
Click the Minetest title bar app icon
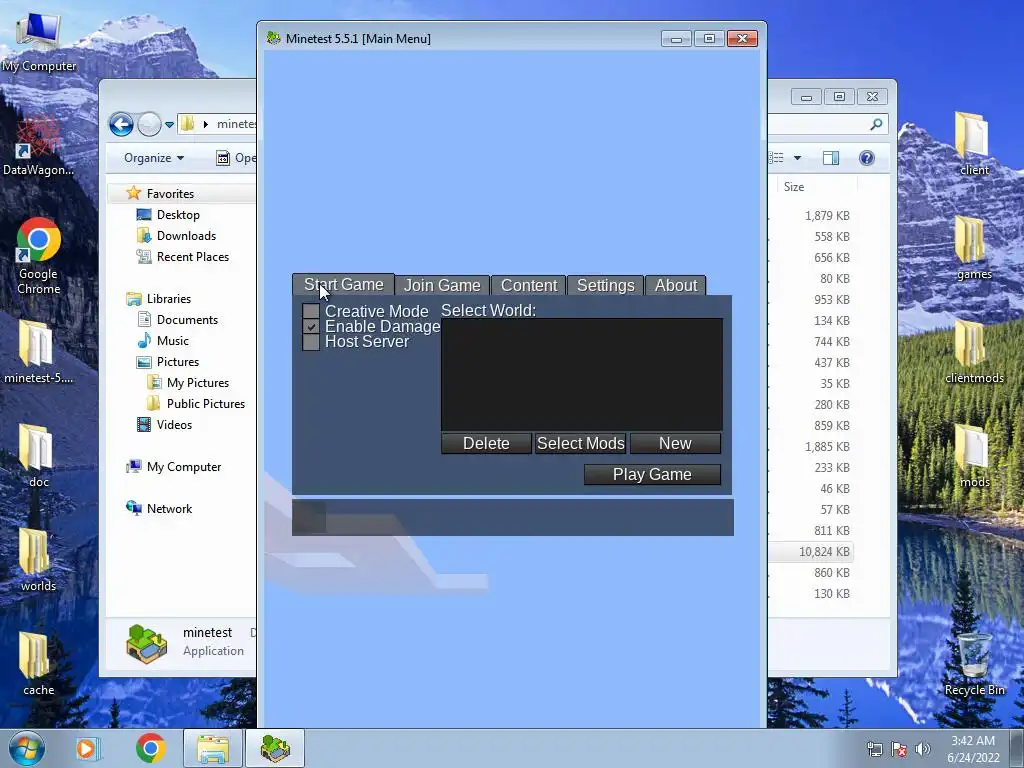point(274,38)
